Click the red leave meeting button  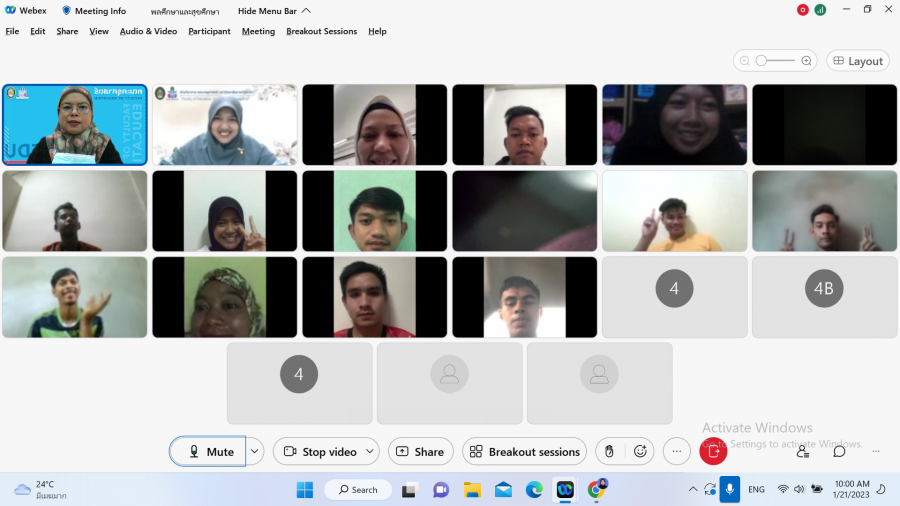[x=713, y=452]
